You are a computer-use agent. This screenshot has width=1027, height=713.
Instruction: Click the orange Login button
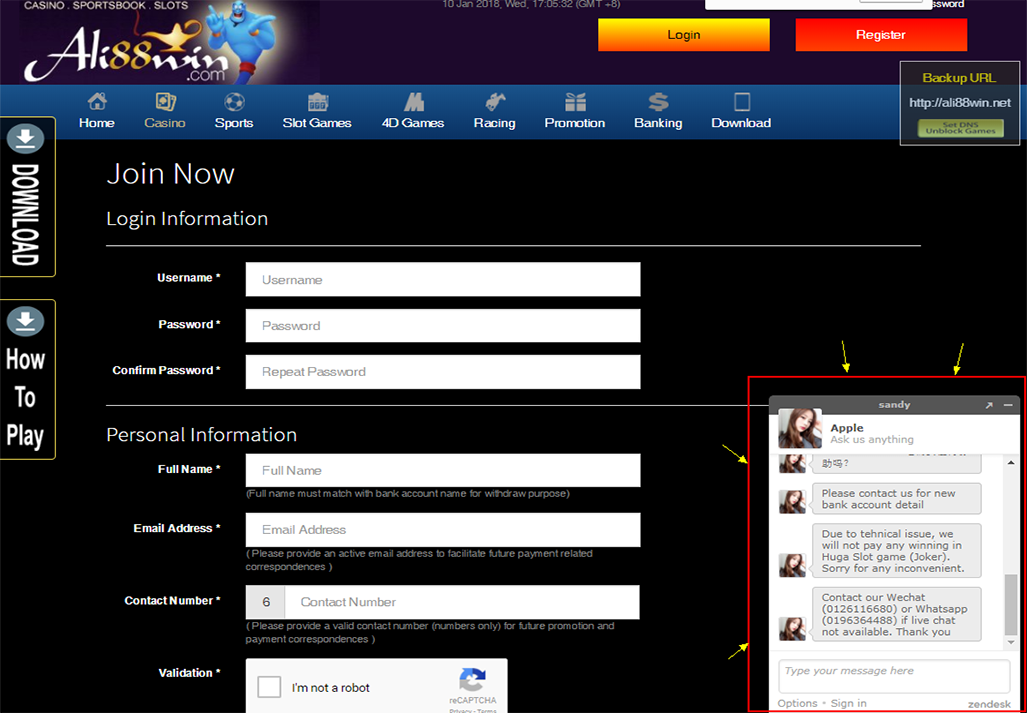point(684,35)
